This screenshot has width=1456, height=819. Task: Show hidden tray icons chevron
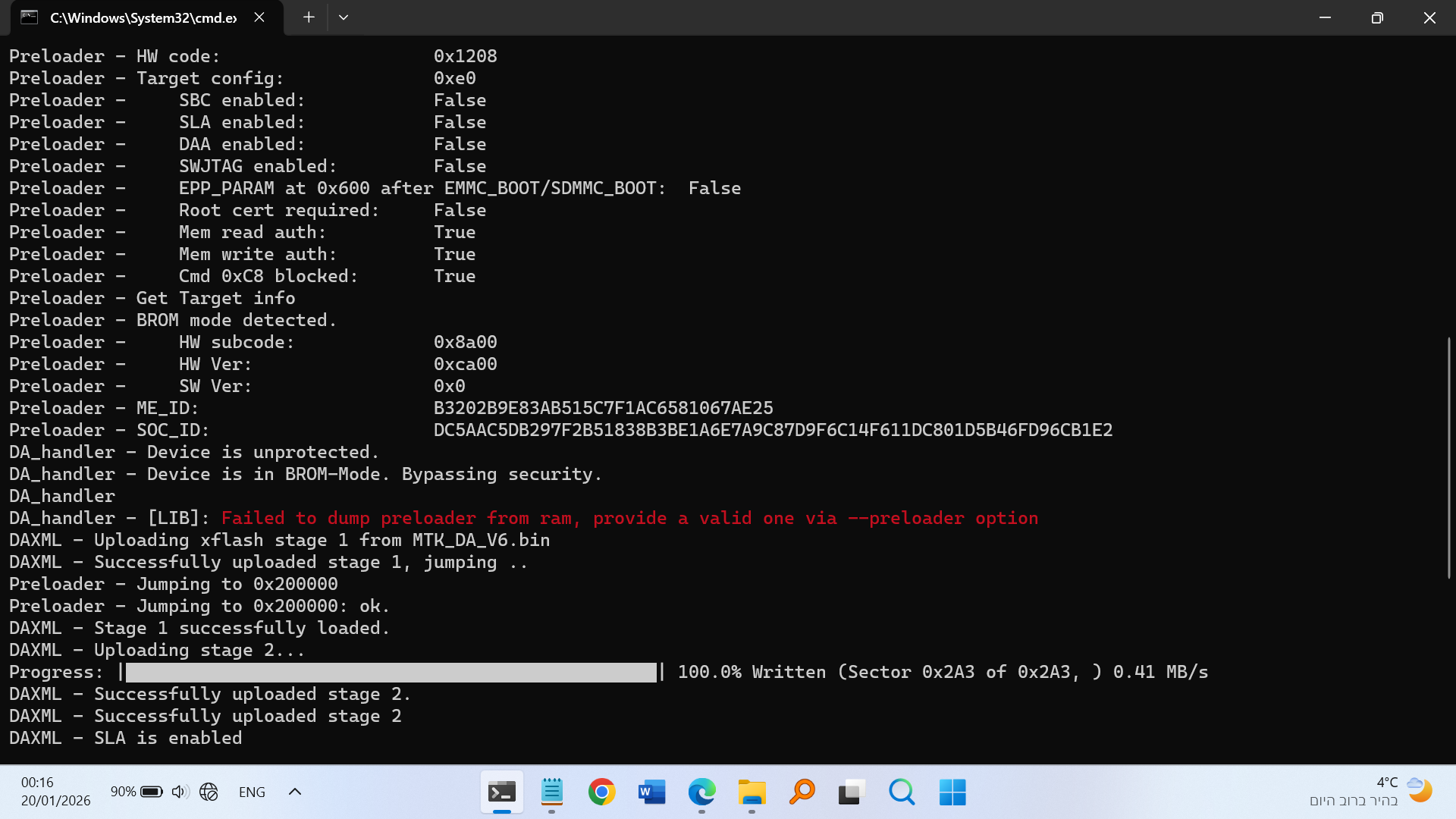point(295,792)
